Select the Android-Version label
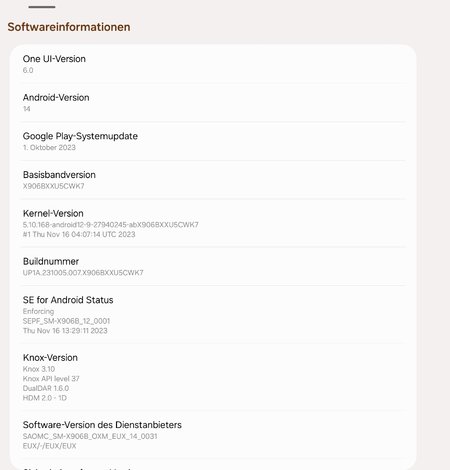Screen dimensions: 450x470 point(56,98)
